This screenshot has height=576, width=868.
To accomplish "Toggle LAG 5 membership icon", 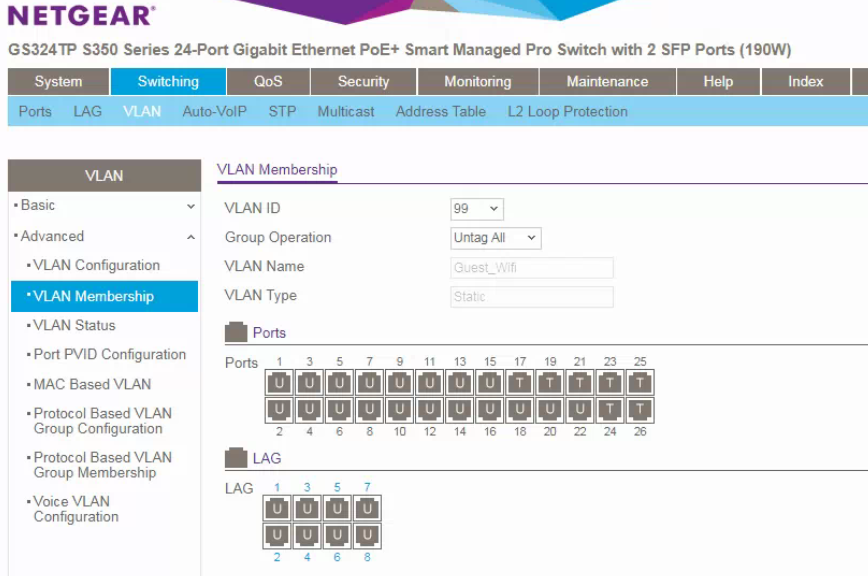I will click(x=337, y=508).
